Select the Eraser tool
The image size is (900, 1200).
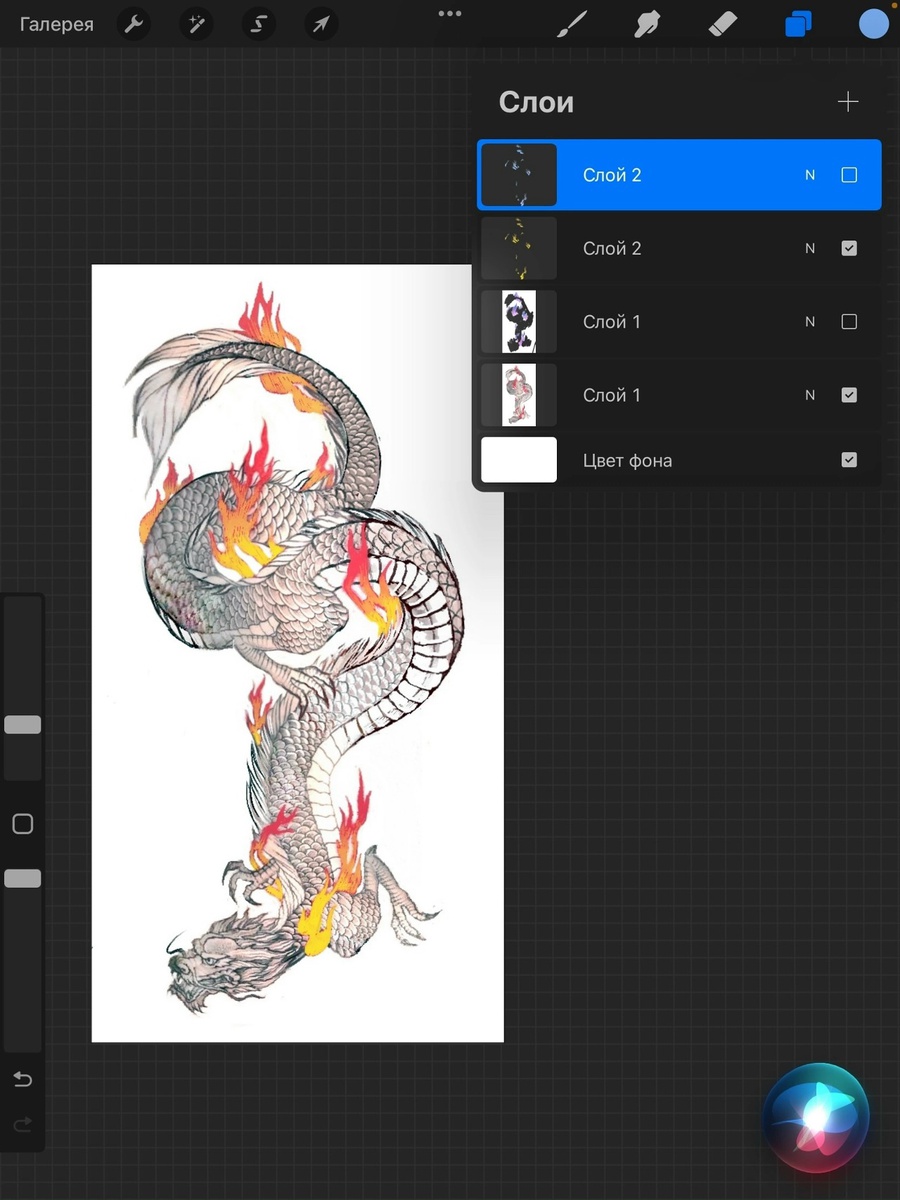tap(722, 24)
